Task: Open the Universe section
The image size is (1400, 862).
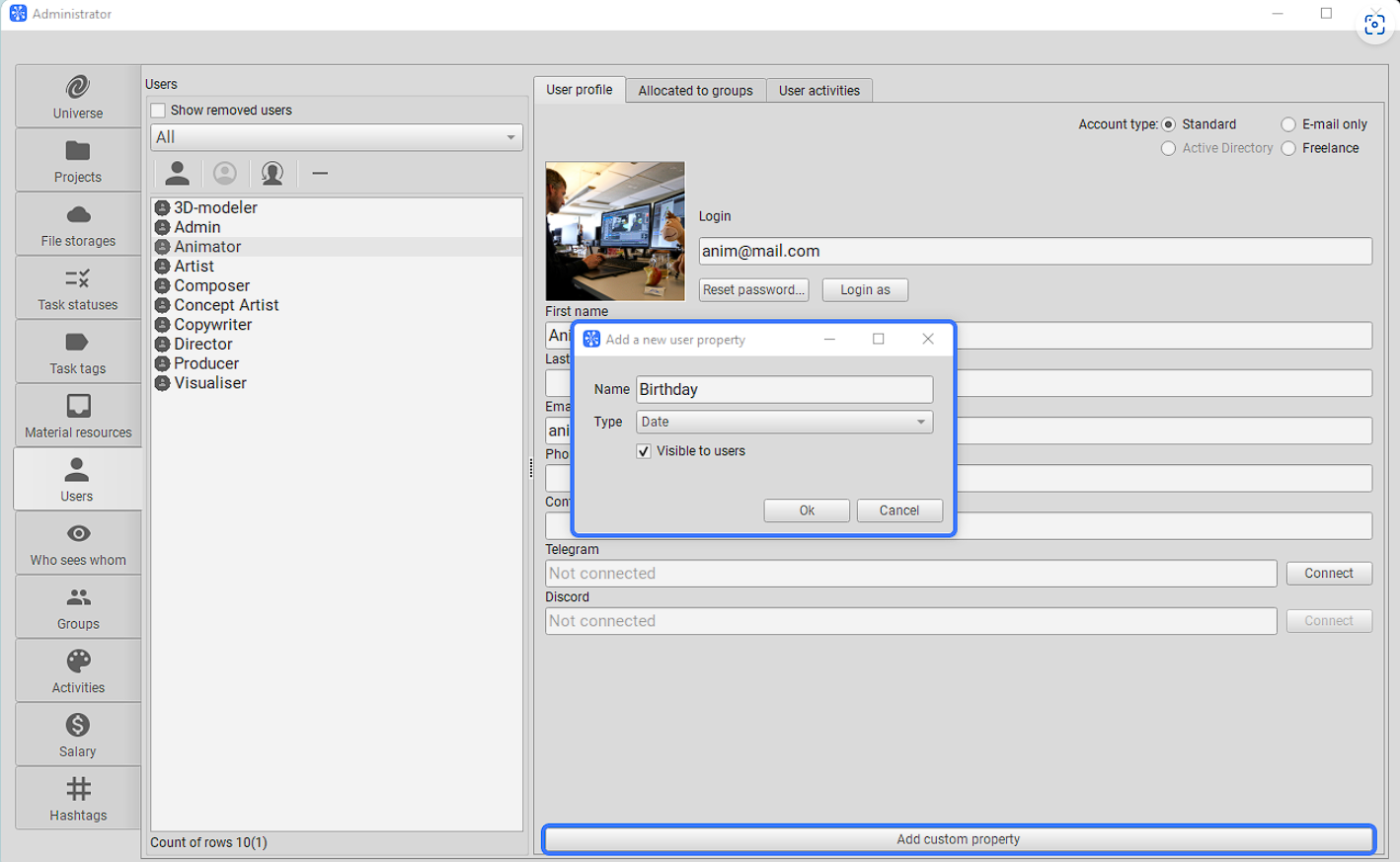Action: pos(78,97)
